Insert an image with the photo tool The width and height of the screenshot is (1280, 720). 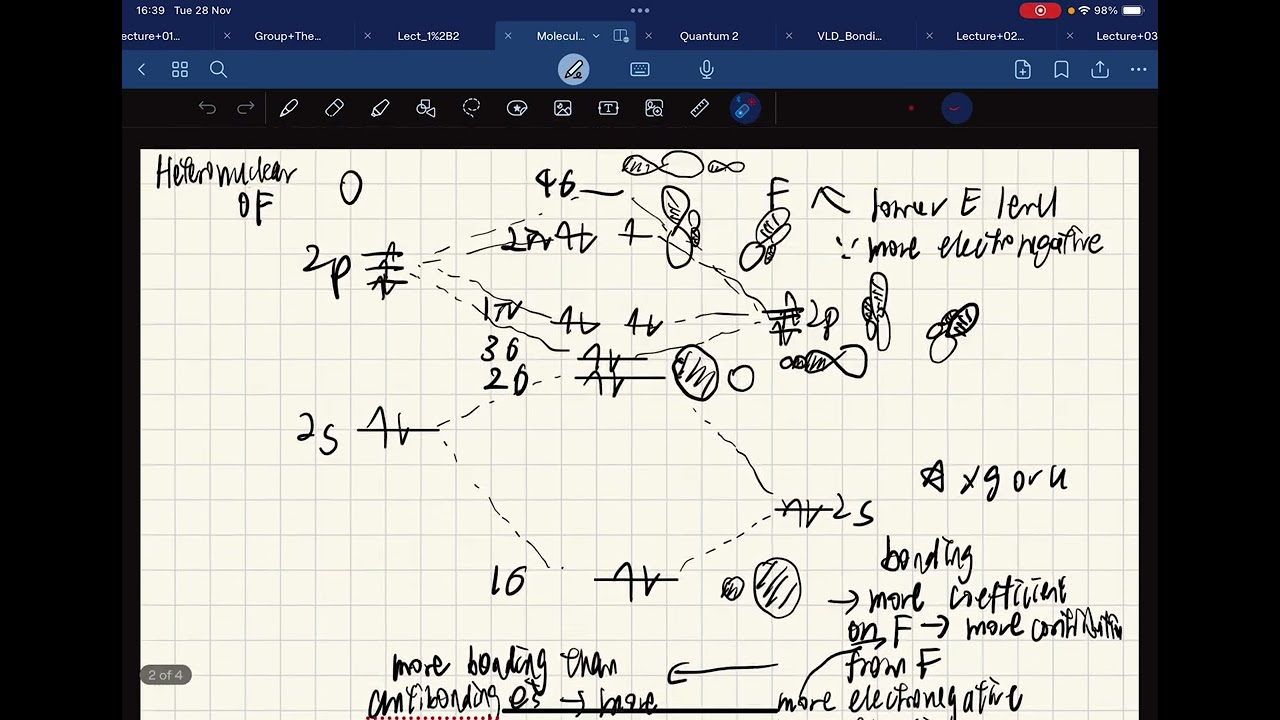click(x=563, y=108)
